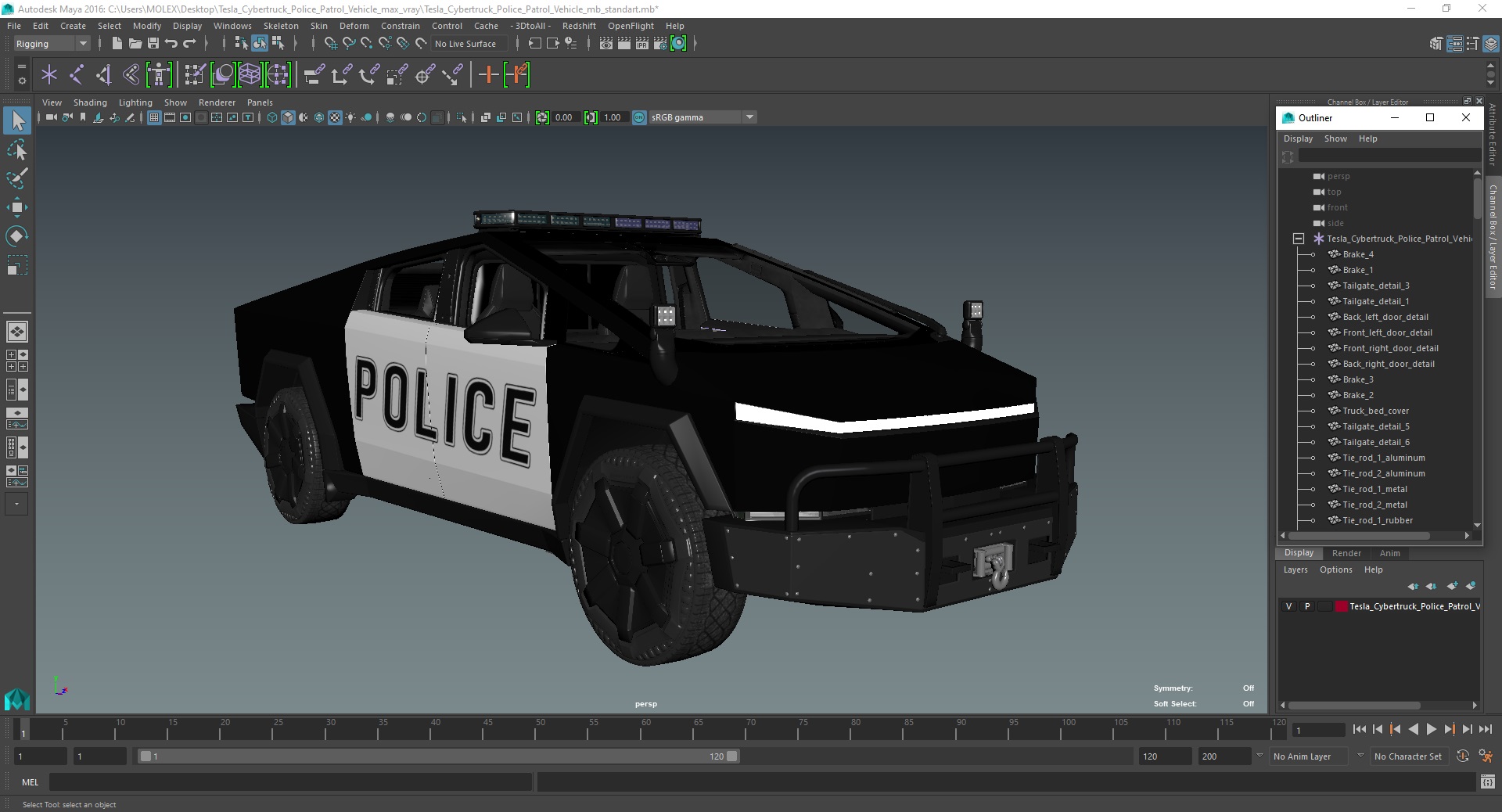Click the Set Key icon
Screen dimensions: 1502x812
click(489, 75)
